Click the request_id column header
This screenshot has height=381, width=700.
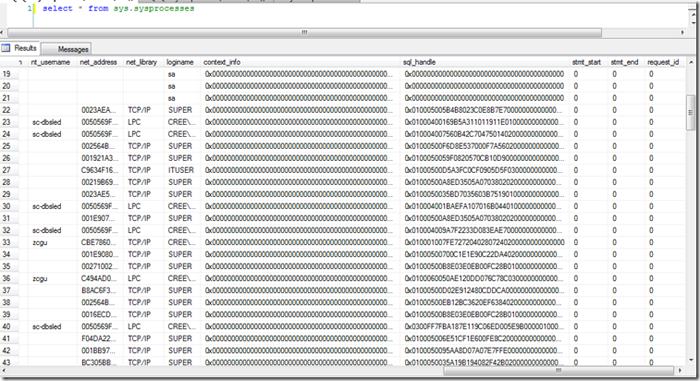coord(663,62)
